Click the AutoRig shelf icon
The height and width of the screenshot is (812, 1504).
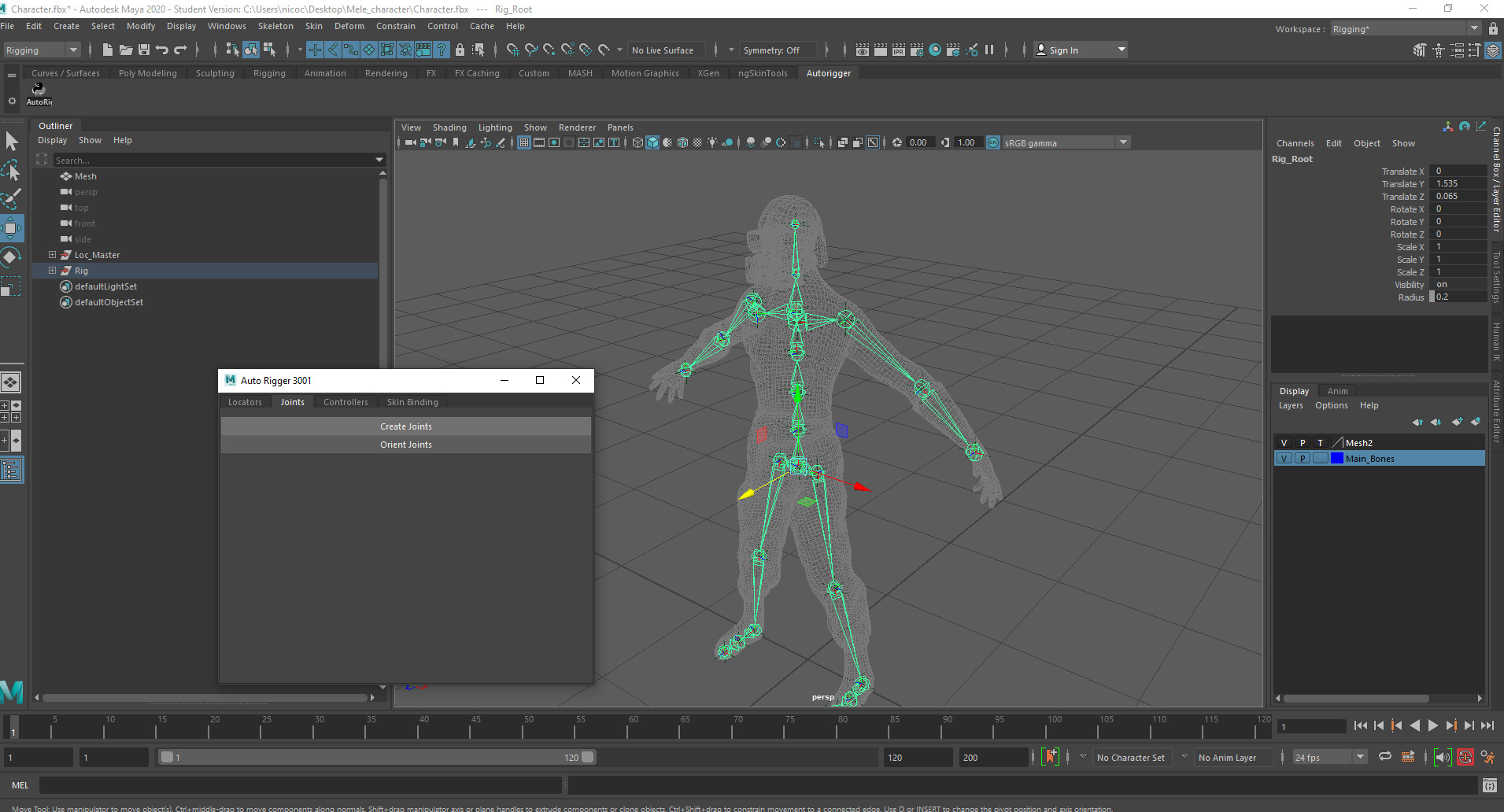point(39,92)
